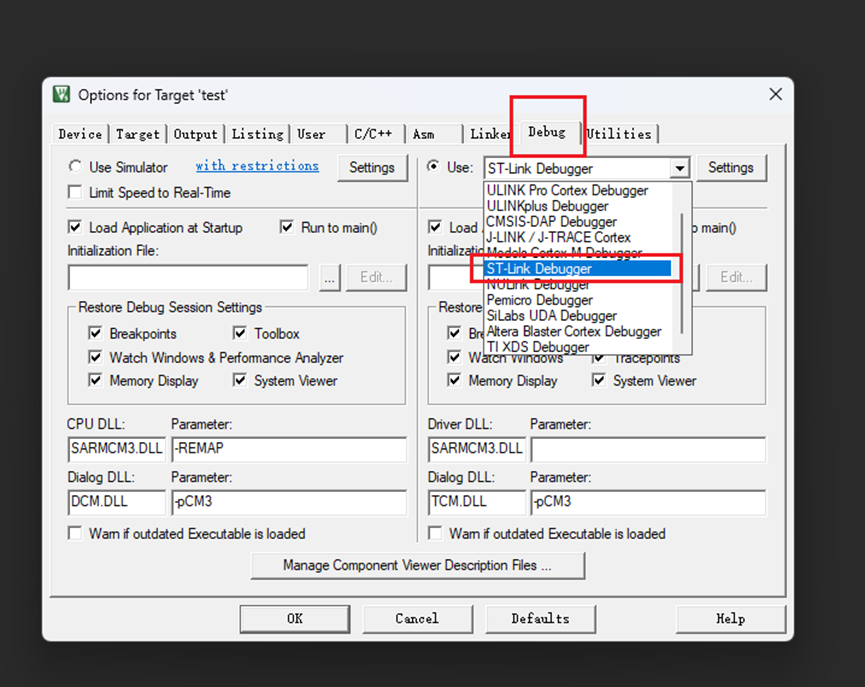Switch to the Device tab

pyautogui.click(x=81, y=134)
